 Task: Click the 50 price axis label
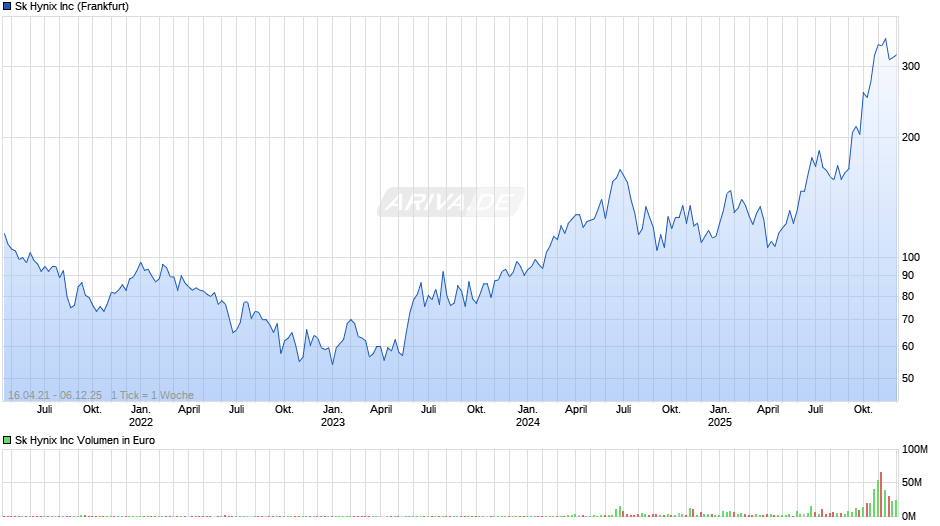[x=908, y=378]
